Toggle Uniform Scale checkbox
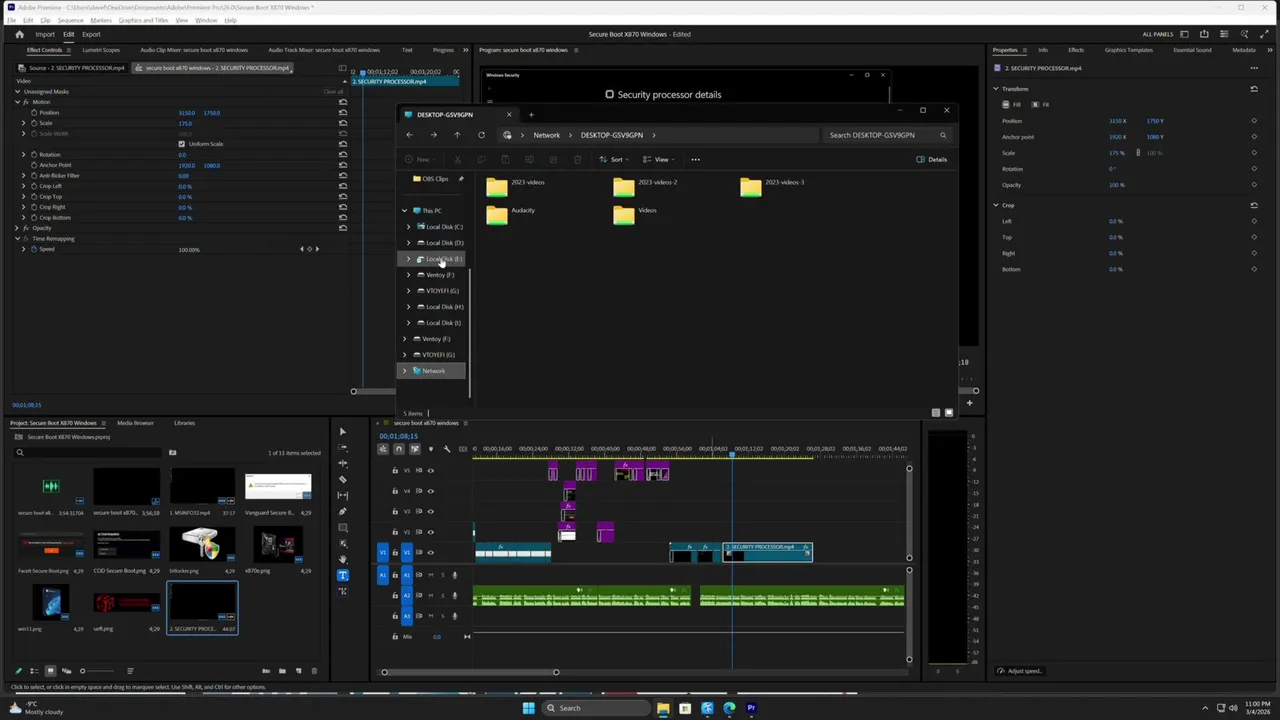The image size is (1280, 720). coord(182,144)
